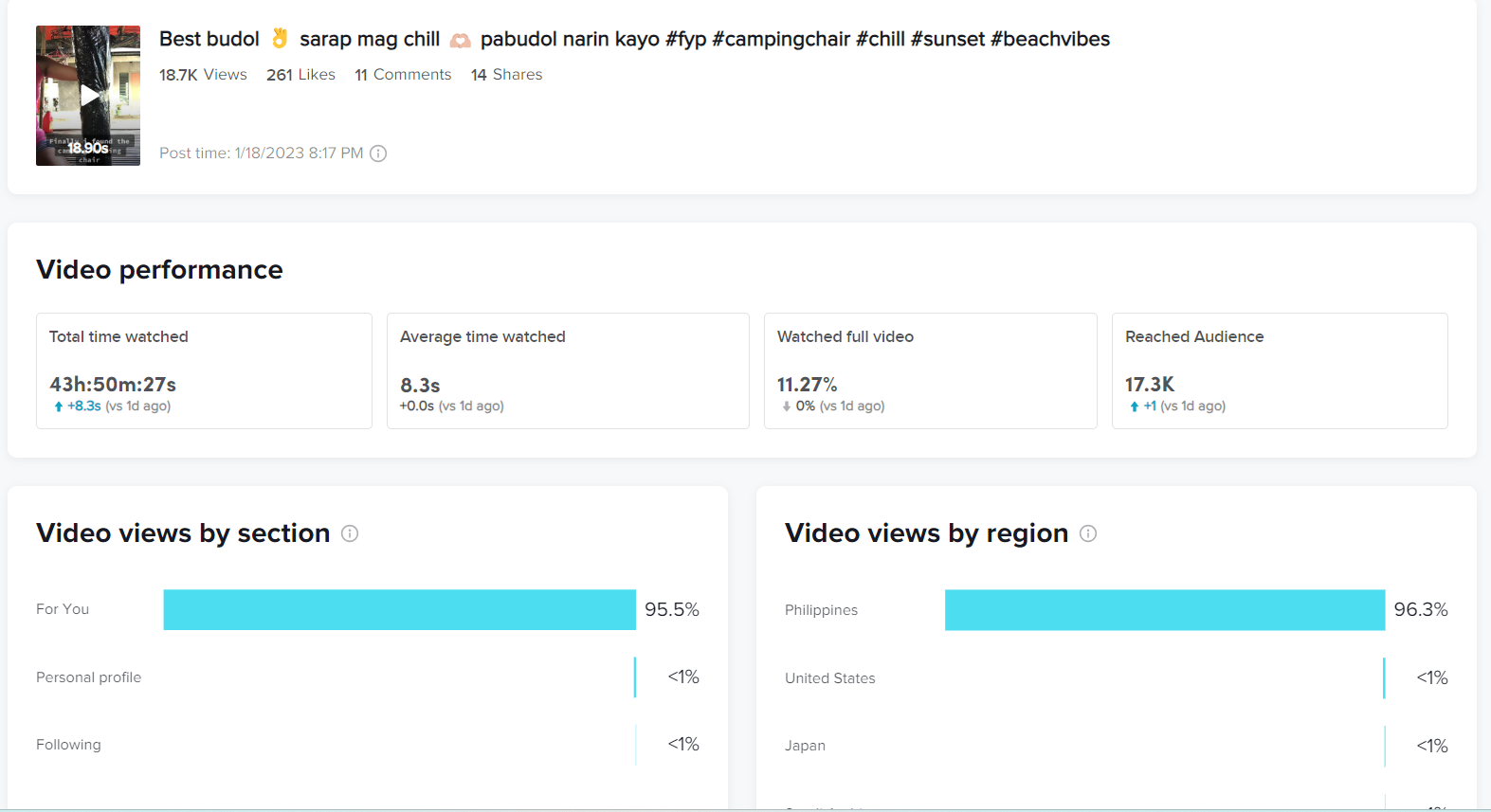1491x812 pixels.
Task: Select the Average time watched card
Action: click(567, 370)
